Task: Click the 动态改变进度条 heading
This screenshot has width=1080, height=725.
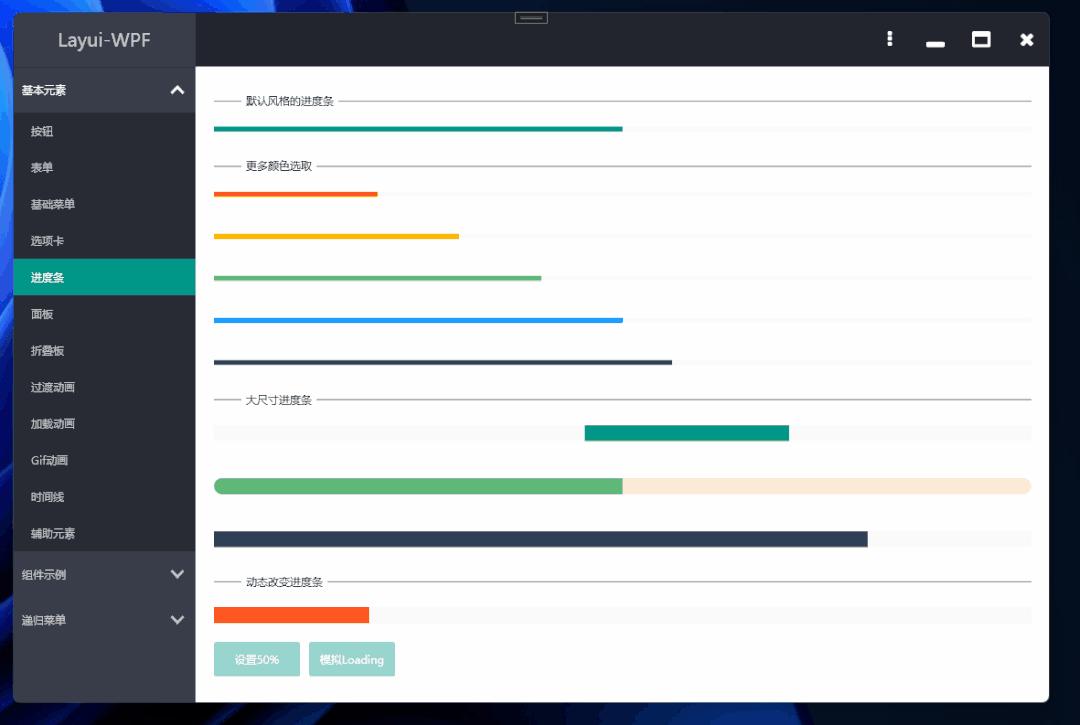Action: point(284,582)
